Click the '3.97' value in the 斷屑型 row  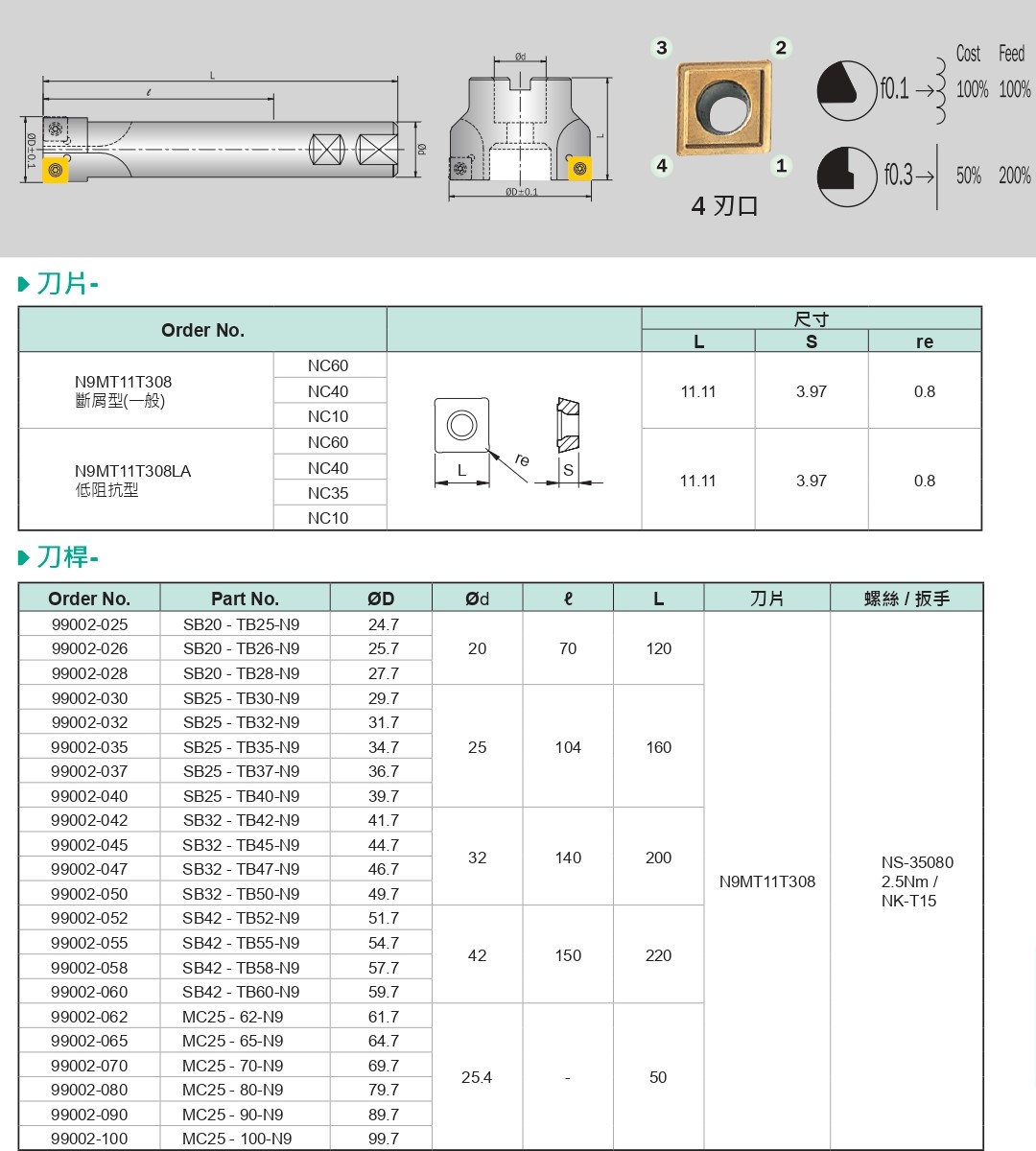coord(812,391)
